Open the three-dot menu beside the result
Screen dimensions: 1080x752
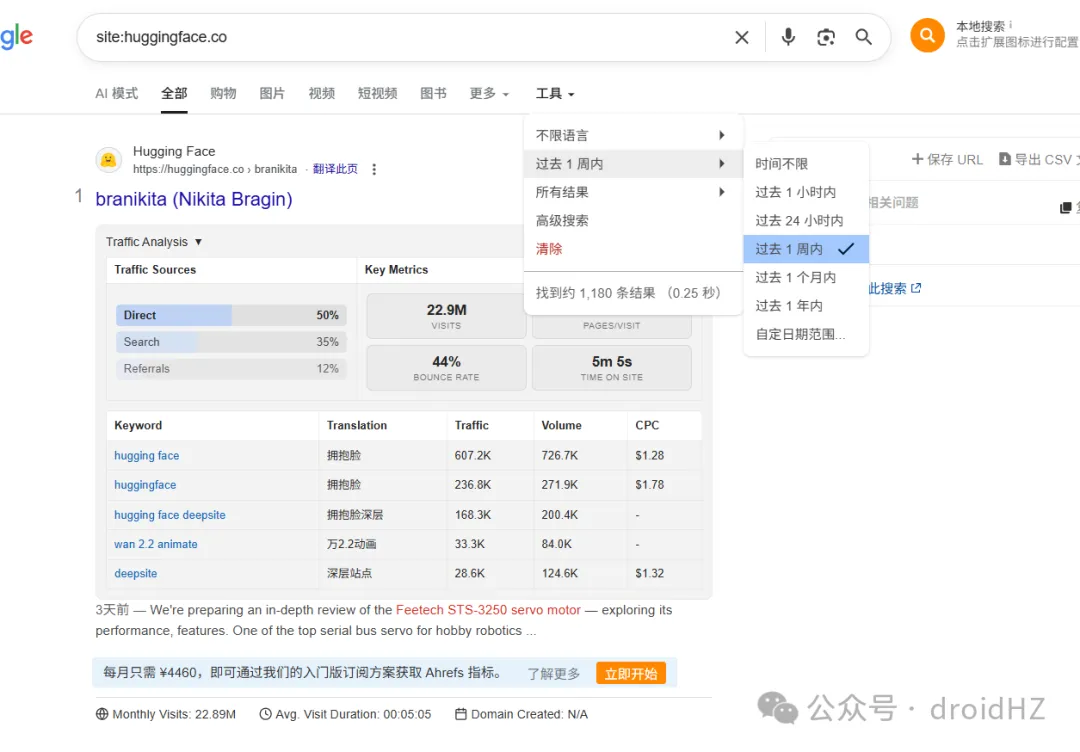375,169
